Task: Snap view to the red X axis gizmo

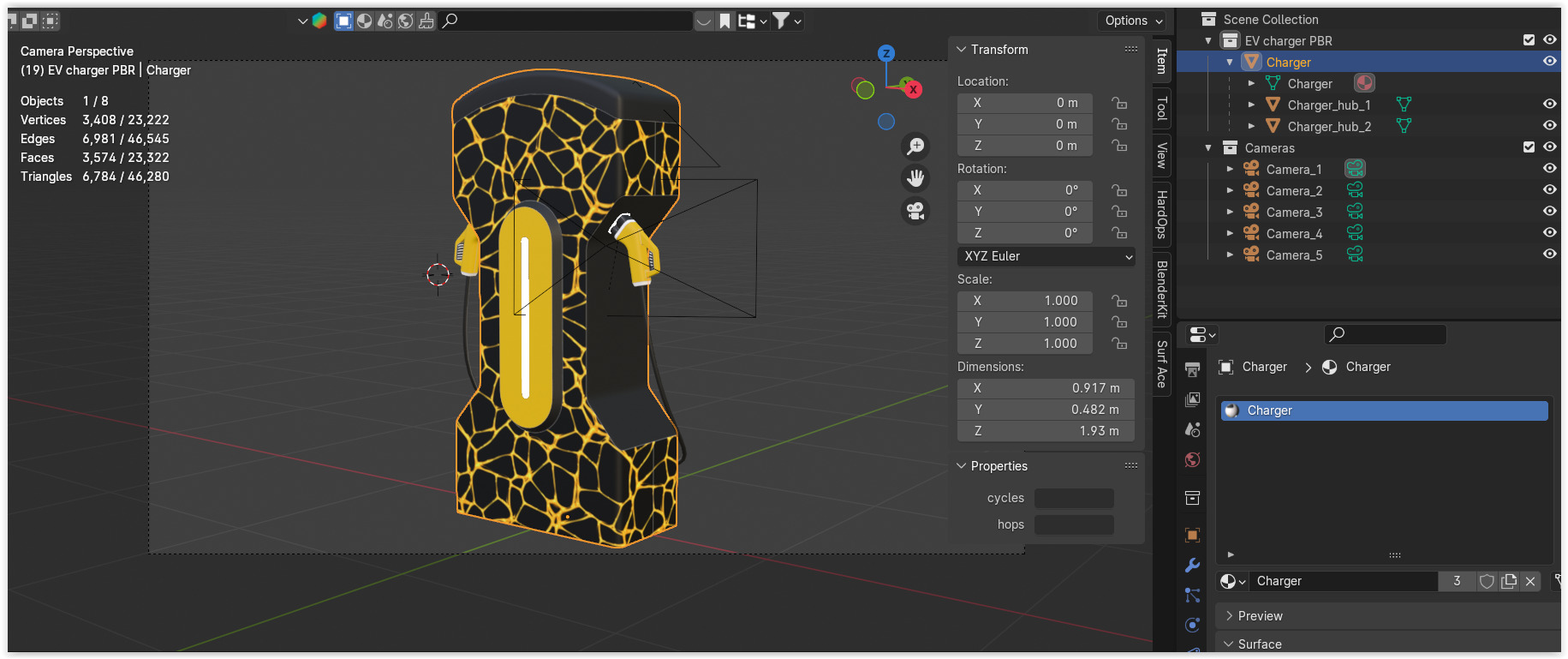Action: pyautogui.click(x=913, y=89)
